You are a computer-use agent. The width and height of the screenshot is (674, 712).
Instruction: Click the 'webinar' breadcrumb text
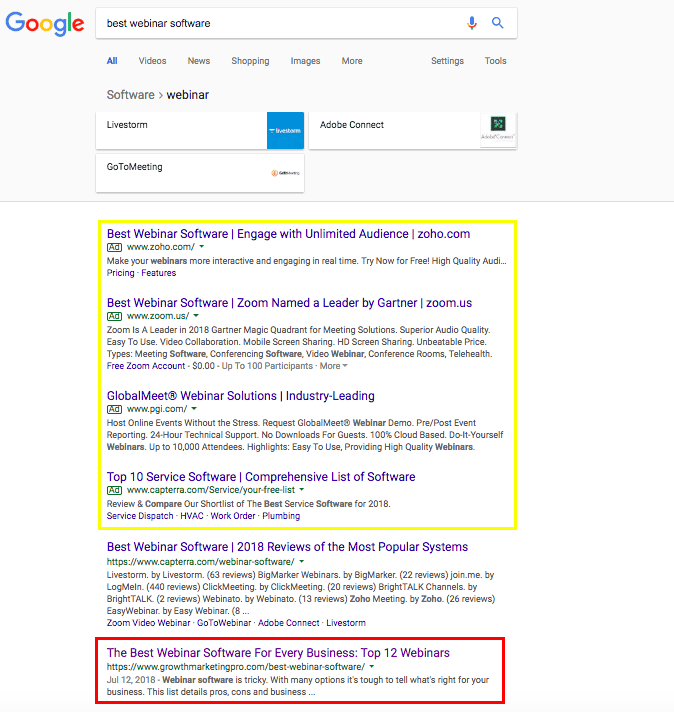(188, 95)
